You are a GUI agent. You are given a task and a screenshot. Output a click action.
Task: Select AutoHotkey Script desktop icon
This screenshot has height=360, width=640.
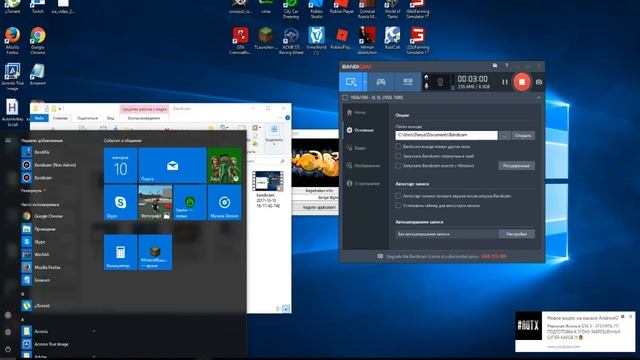point(12,113)
